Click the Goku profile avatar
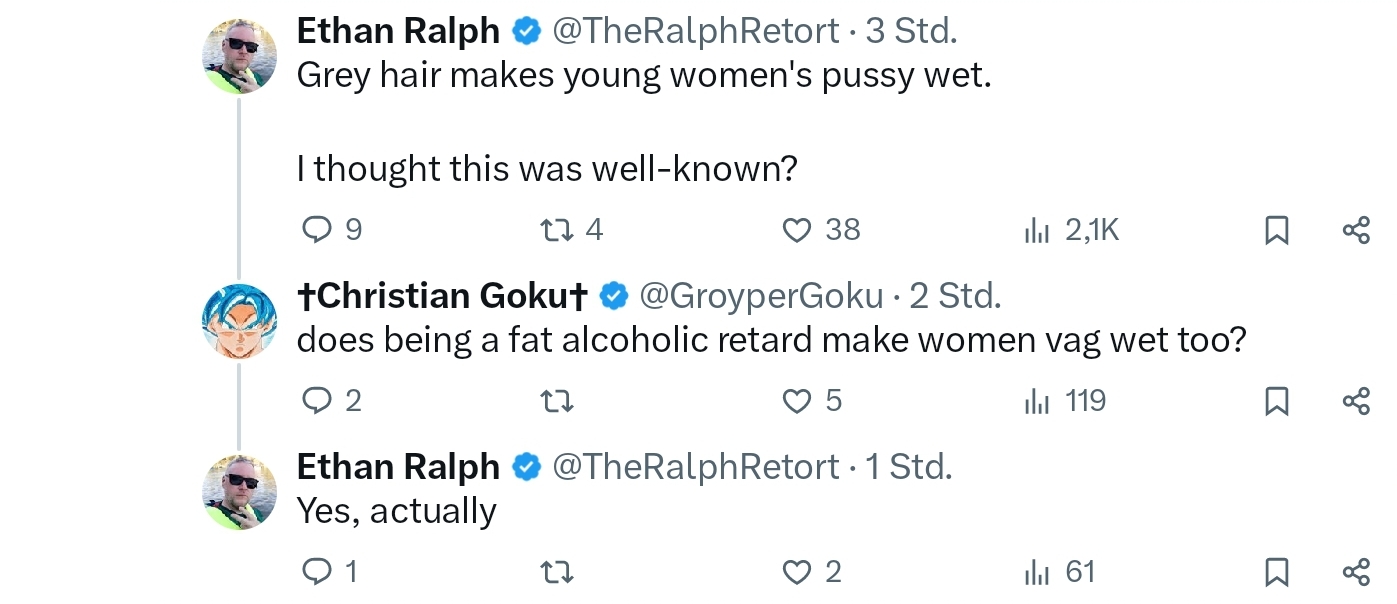The height and width of the screenshot is (604, 1397). tap(240, 320)
